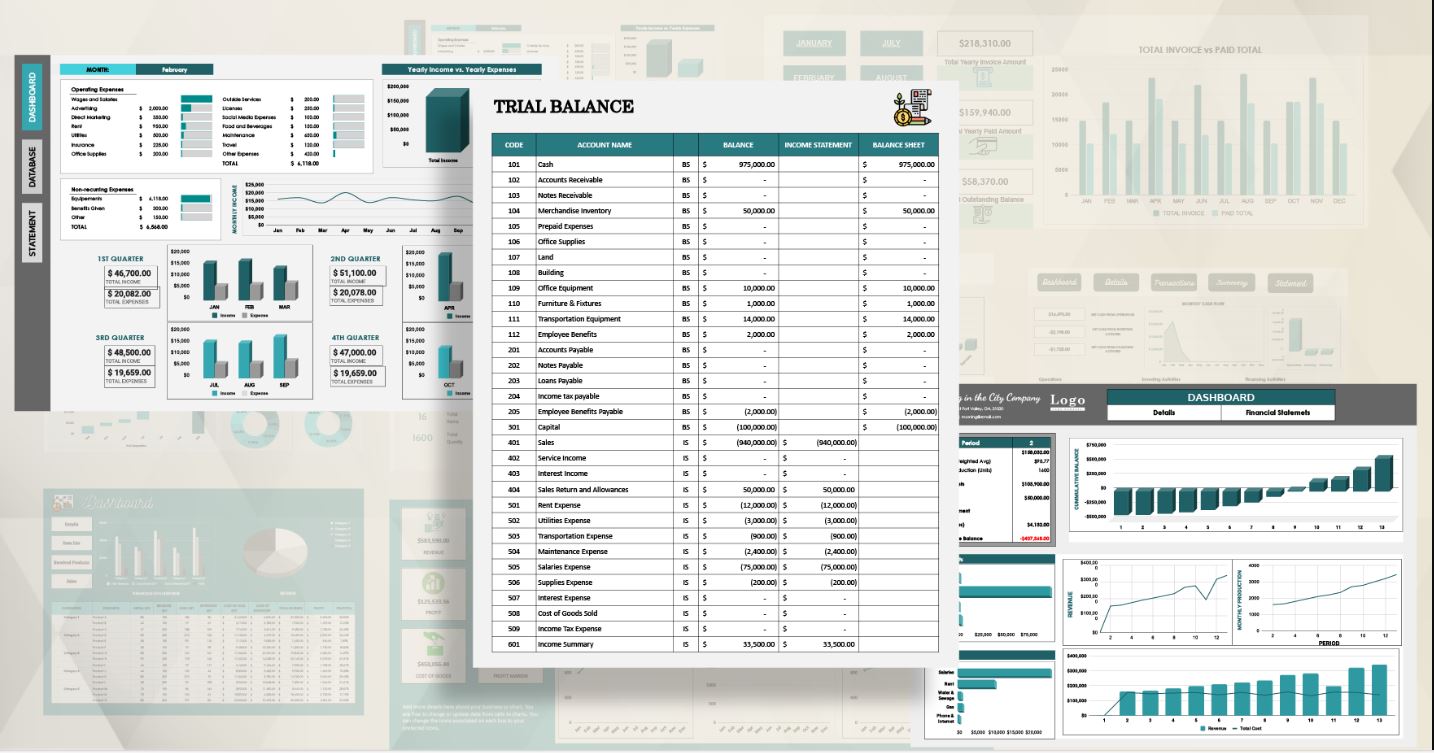Click the faded Statement script button
Viewport: 1434px width, 753px height.
pos(1290,283)
